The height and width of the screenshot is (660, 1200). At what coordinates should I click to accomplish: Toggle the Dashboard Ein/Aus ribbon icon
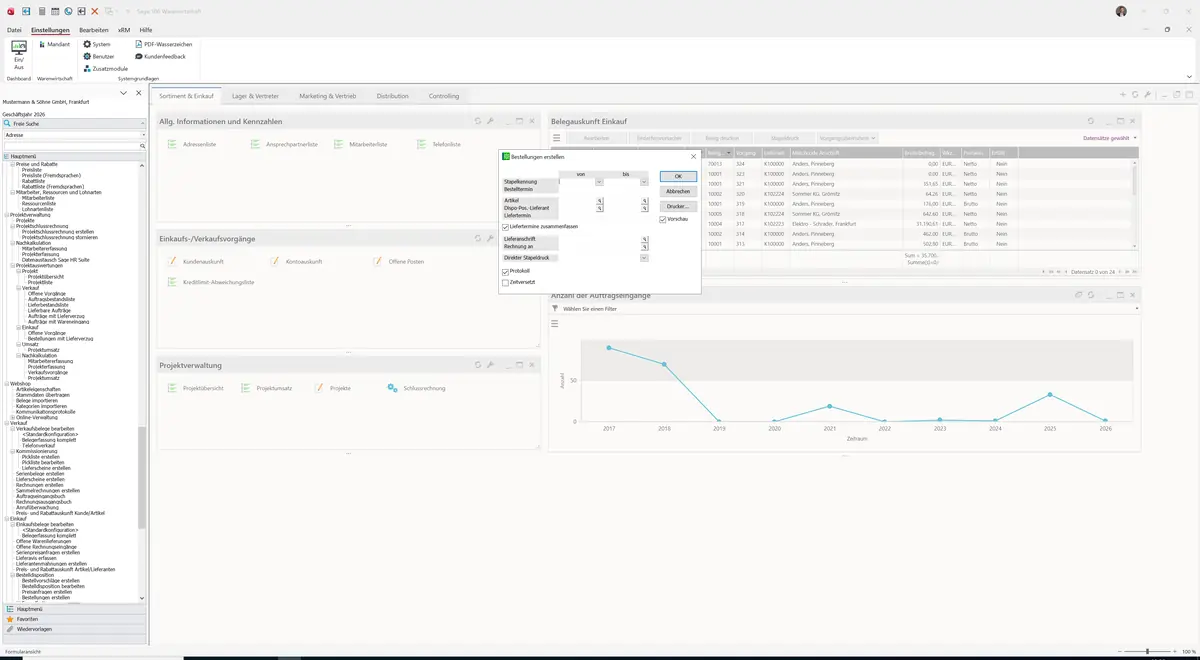coord(18,53)
